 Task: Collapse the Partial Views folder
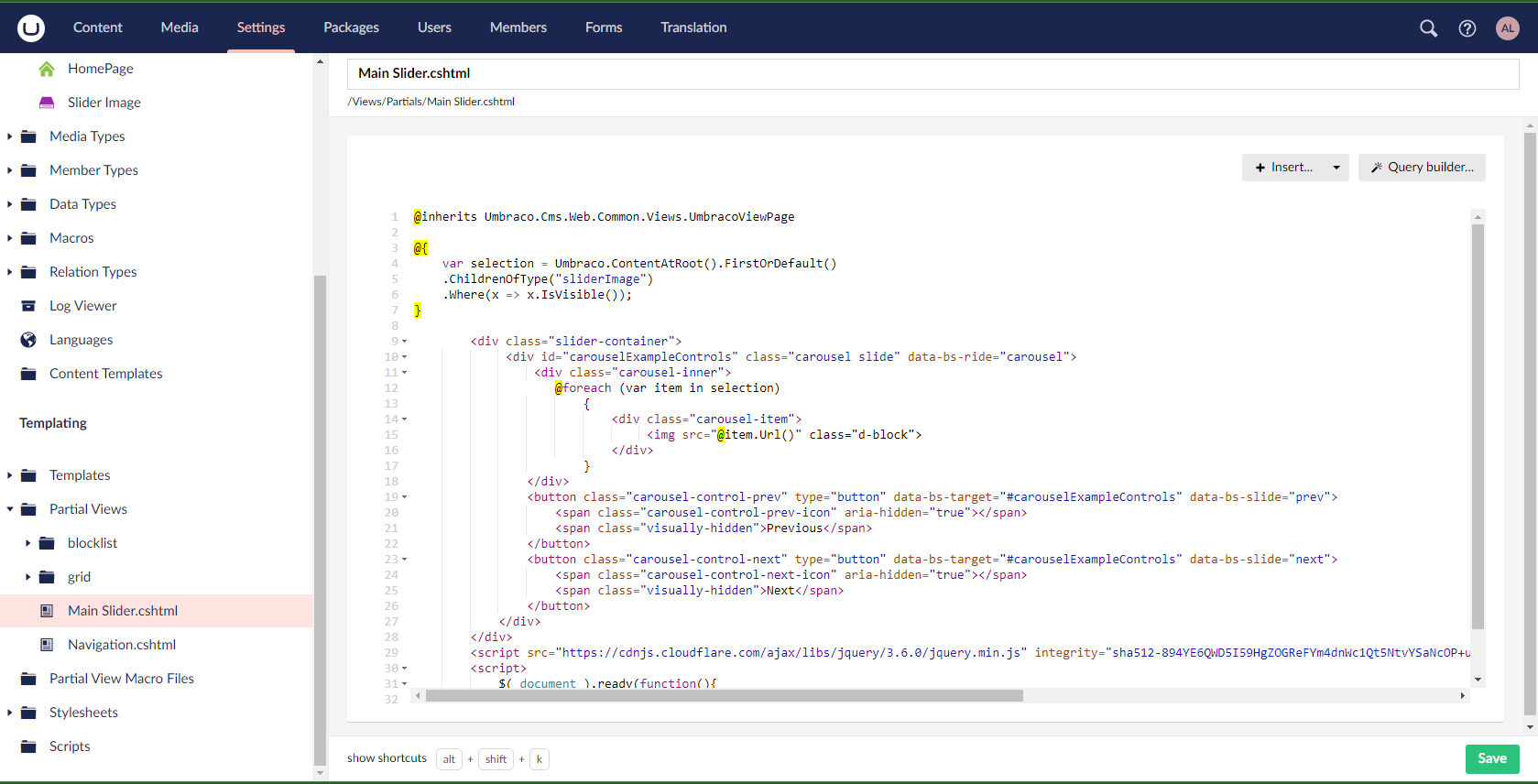[10, 509]
